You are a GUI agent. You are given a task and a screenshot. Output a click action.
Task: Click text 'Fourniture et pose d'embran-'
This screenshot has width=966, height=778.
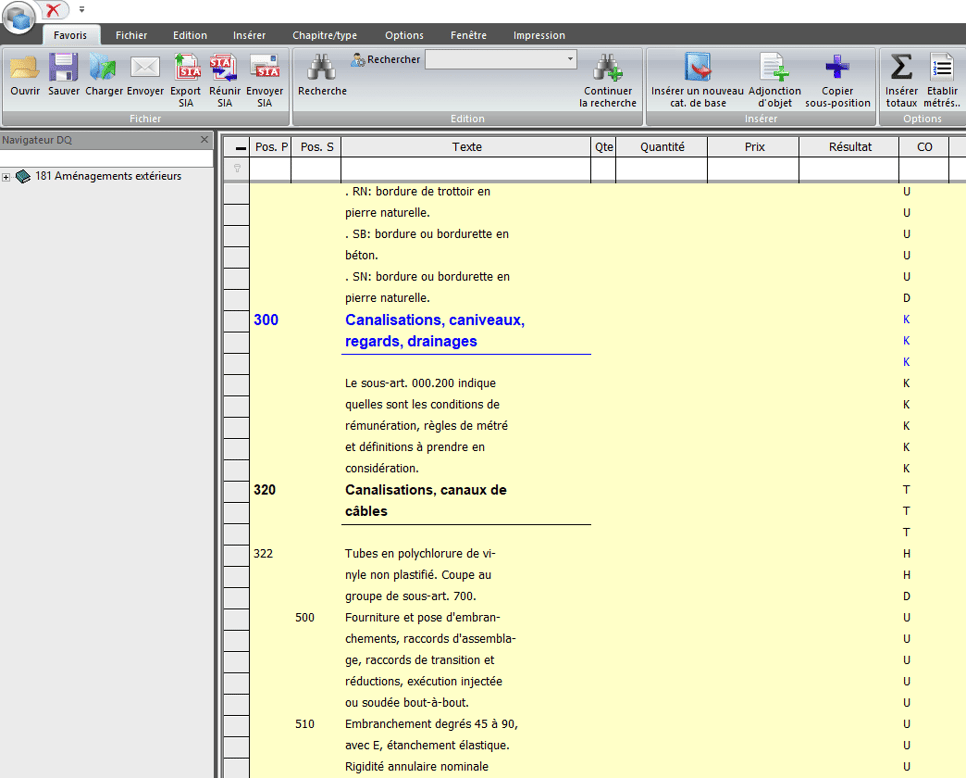pyautogui.click(x=423, y=617)
